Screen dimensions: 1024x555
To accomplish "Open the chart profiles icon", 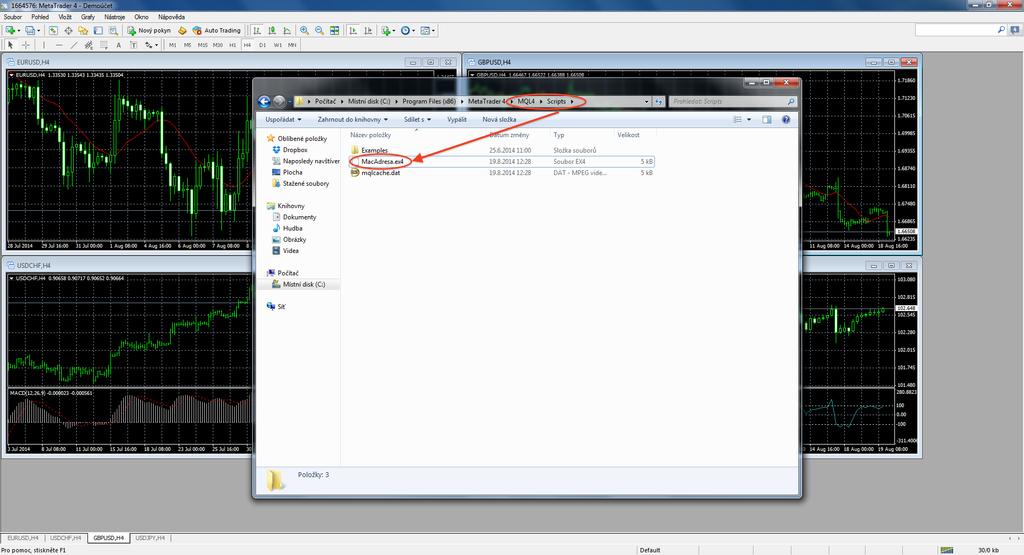I will pos(30,30).
